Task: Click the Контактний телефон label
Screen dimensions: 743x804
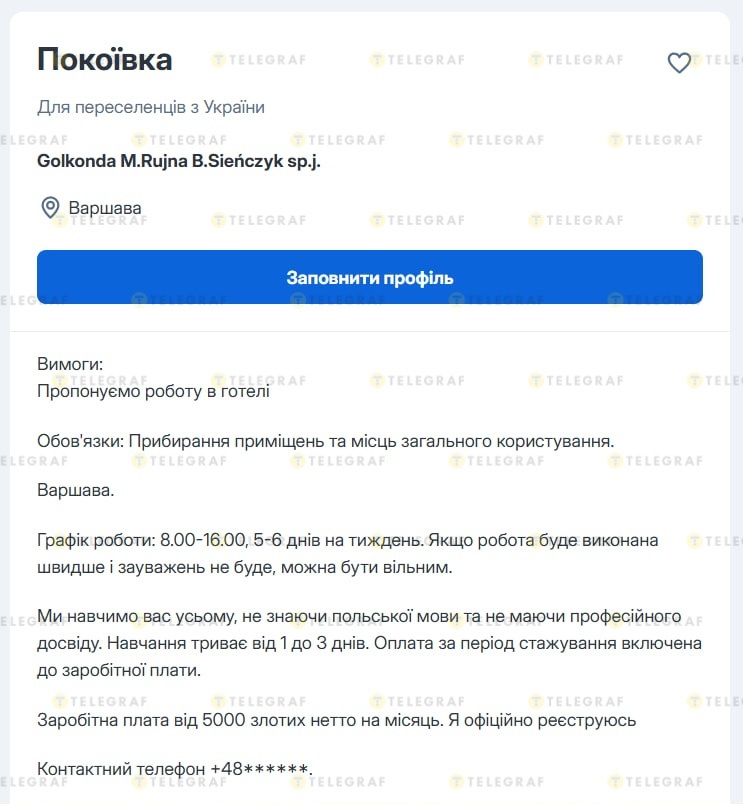Action: (x=121, y=769)
